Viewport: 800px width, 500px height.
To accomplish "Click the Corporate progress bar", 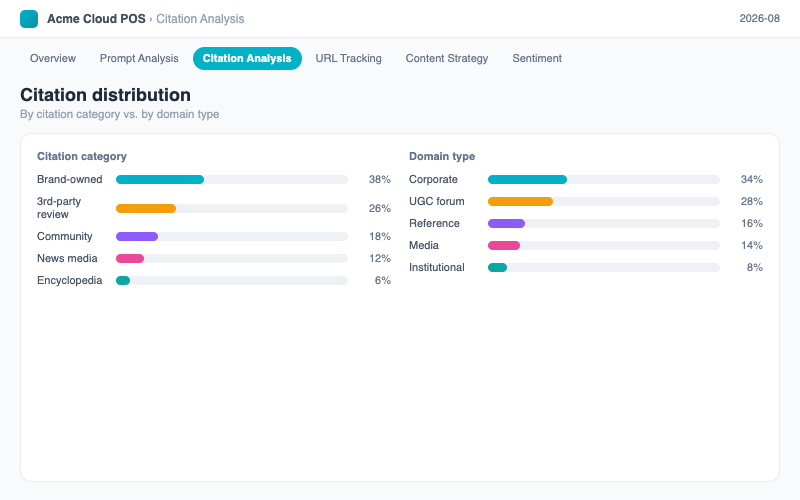I will tap(604, 180).
